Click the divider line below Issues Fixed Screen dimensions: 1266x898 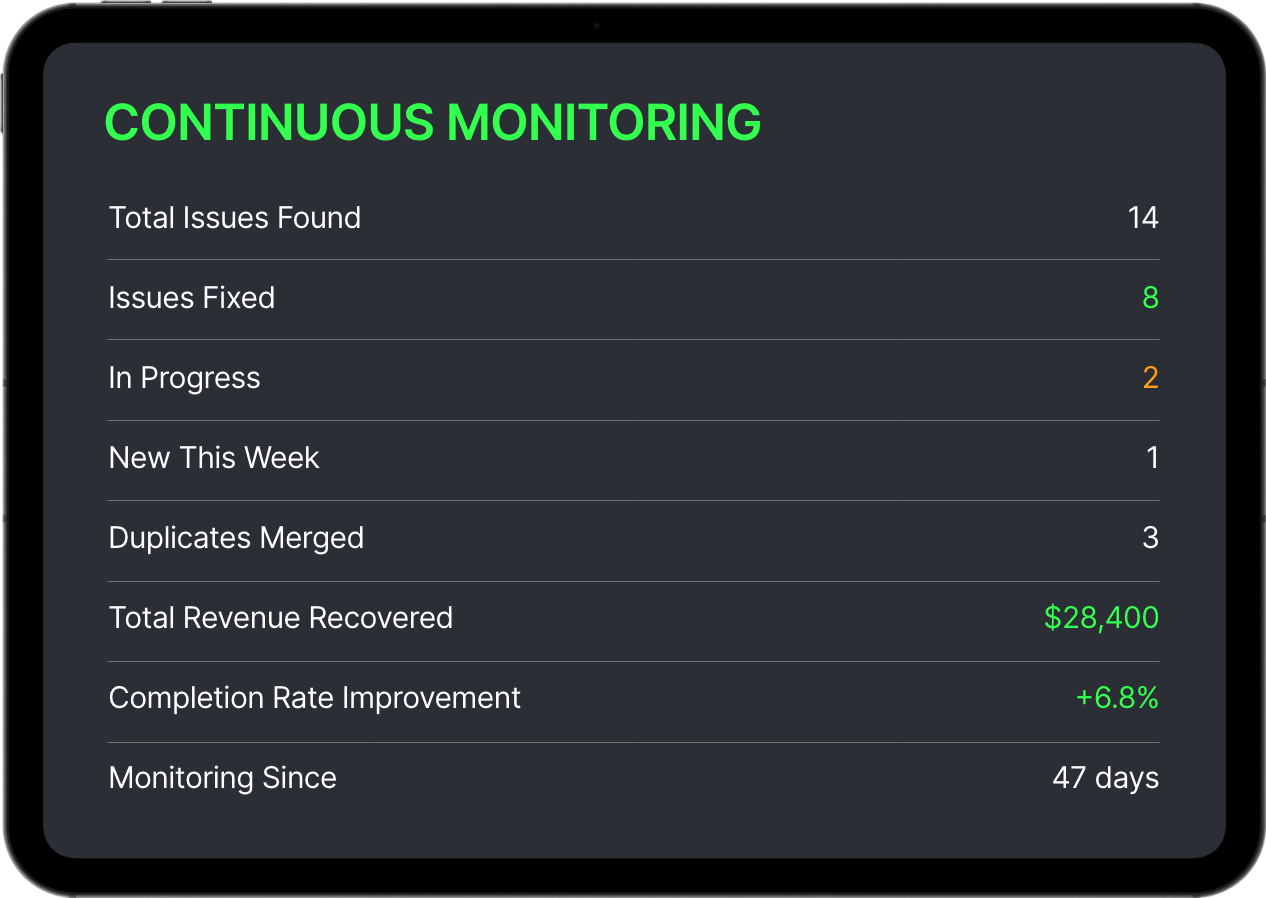coord(634,340)
